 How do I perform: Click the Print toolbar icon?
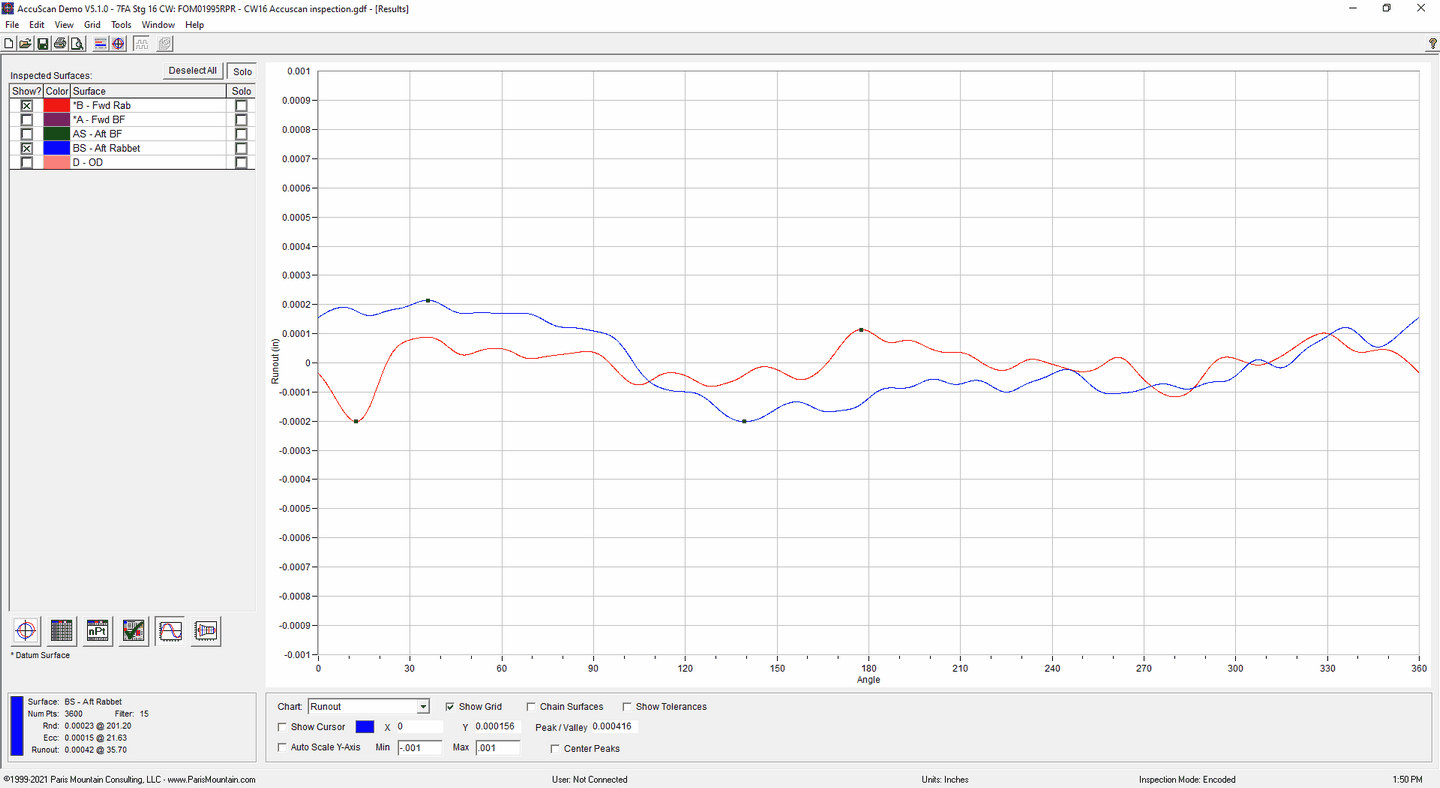click(60, 44)
